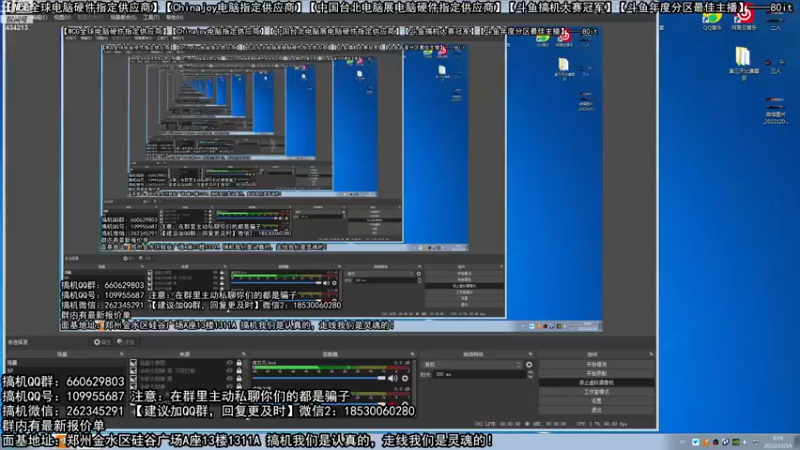Open transition properties gear beside 渐变

[529, 364]
